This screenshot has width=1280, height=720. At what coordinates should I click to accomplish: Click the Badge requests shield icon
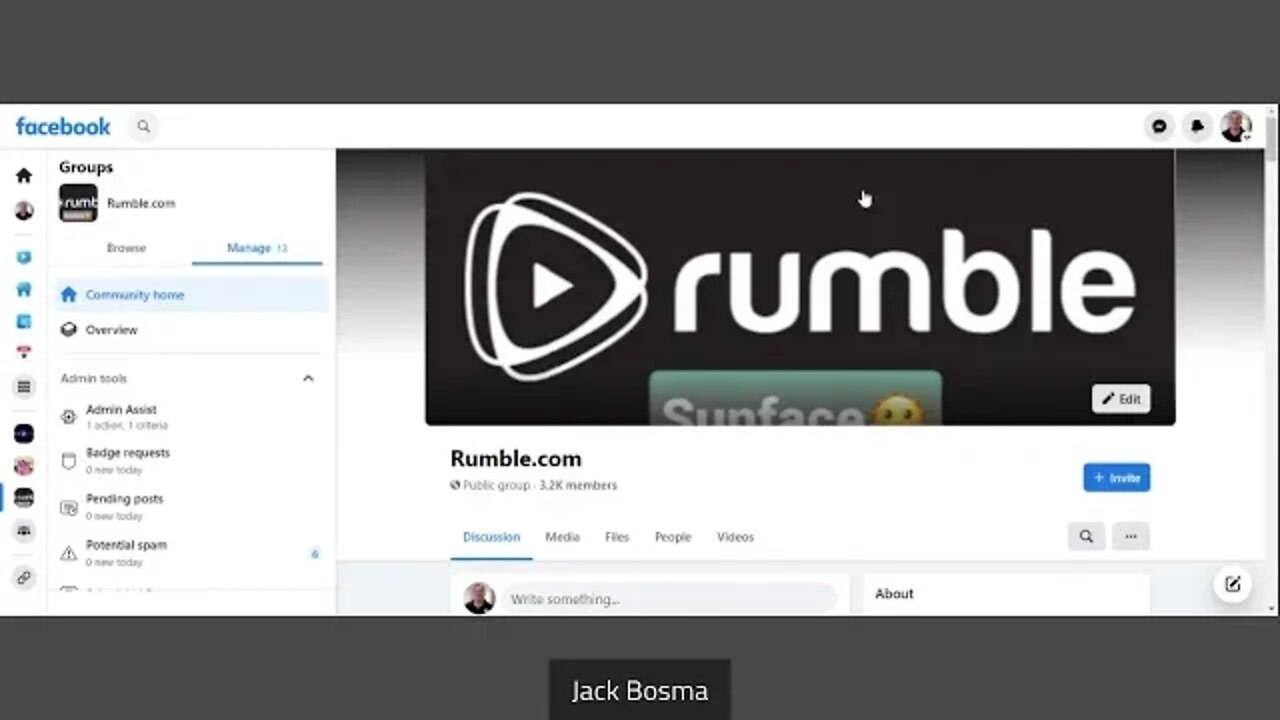[x=68, y=461]
